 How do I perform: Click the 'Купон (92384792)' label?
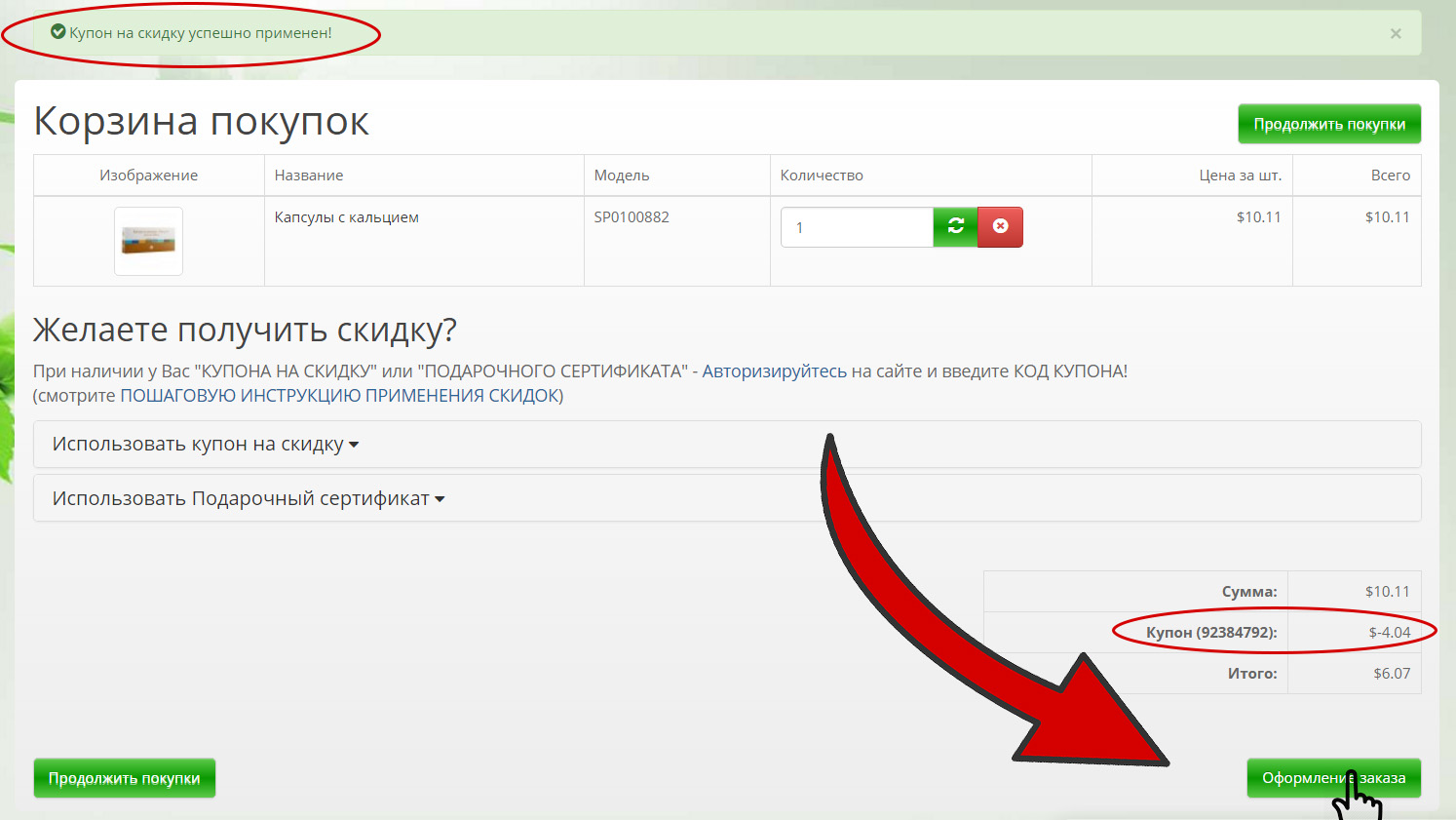1210,633
